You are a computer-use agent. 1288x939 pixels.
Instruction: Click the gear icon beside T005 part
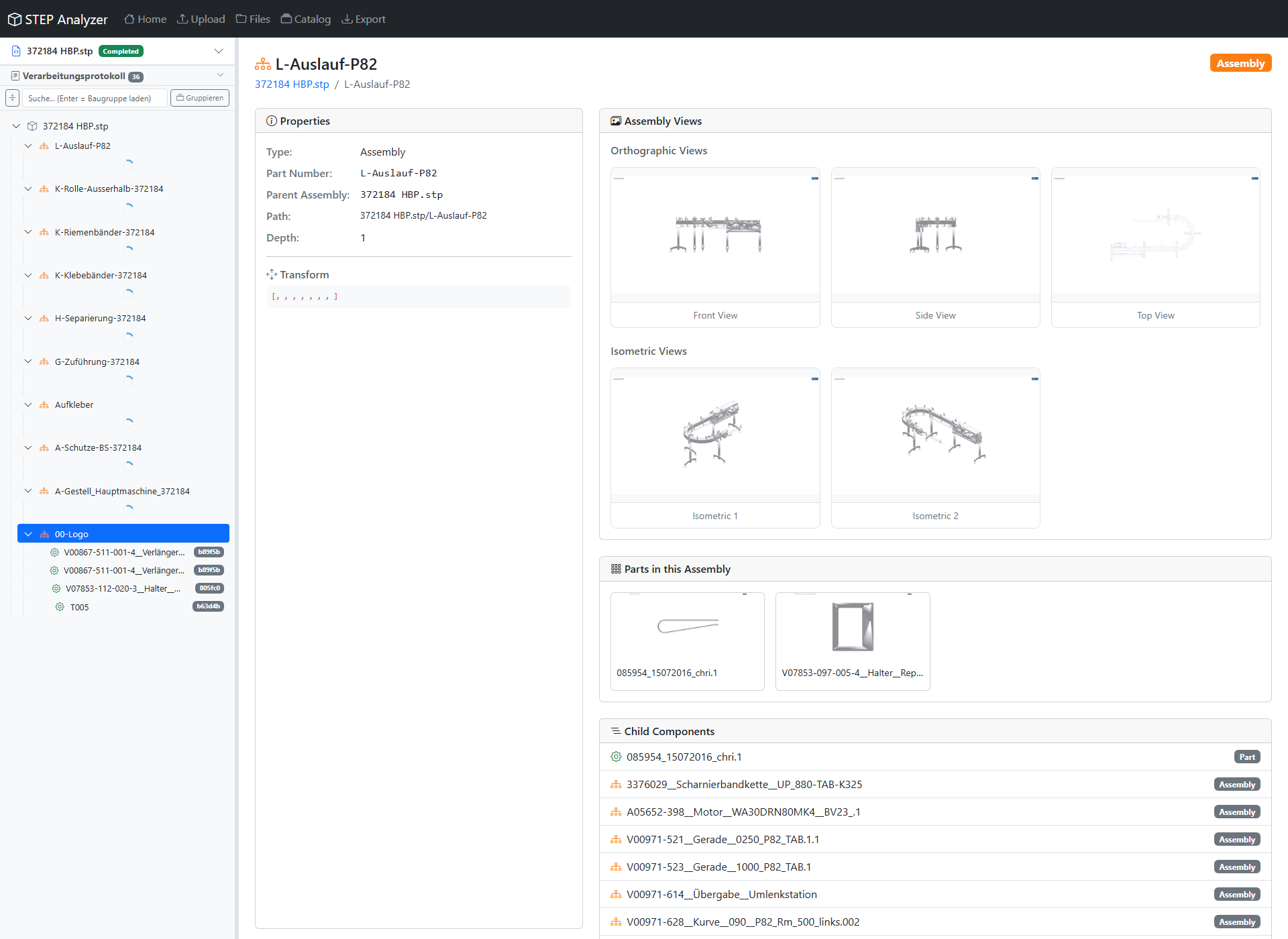click(x=60, y=606)
